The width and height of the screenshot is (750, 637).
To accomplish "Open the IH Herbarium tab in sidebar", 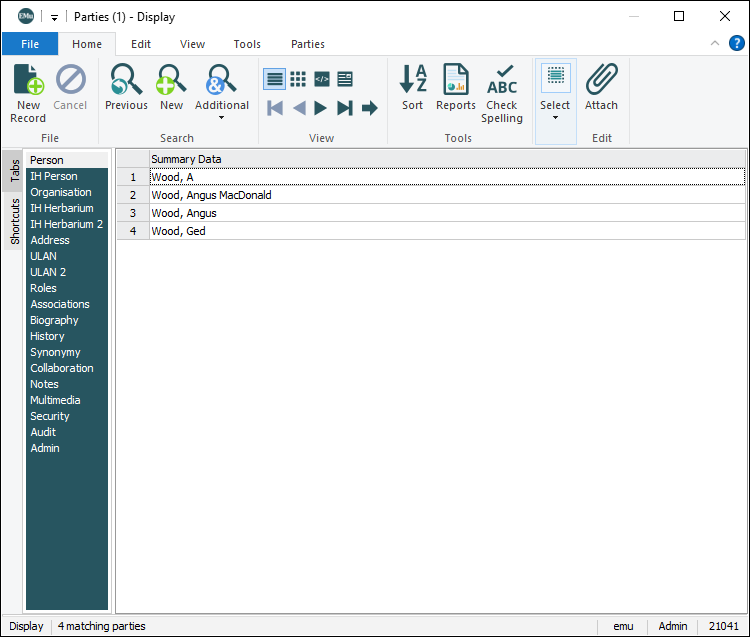I will 60,208.
